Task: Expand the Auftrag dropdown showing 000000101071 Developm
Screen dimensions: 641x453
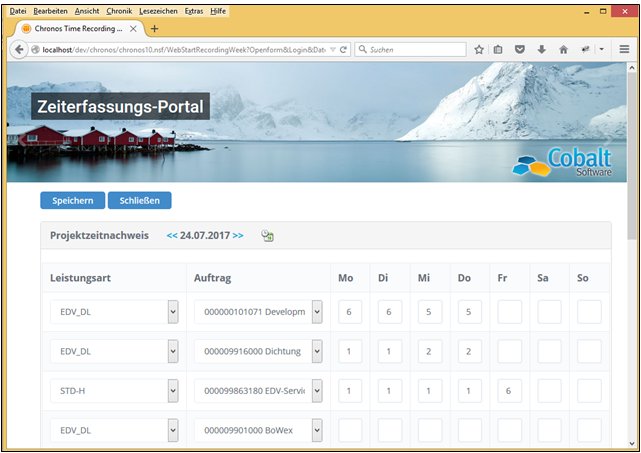Action: click(x=317, y=312)
